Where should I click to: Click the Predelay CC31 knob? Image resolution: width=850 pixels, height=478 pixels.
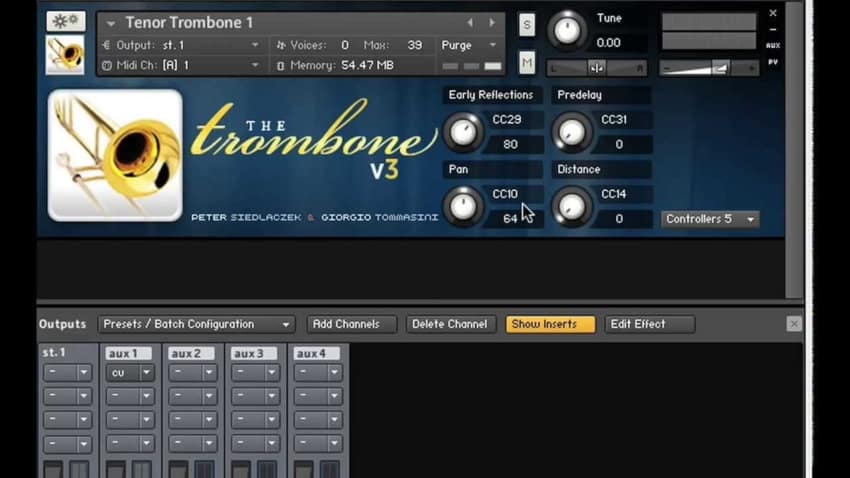571,132
